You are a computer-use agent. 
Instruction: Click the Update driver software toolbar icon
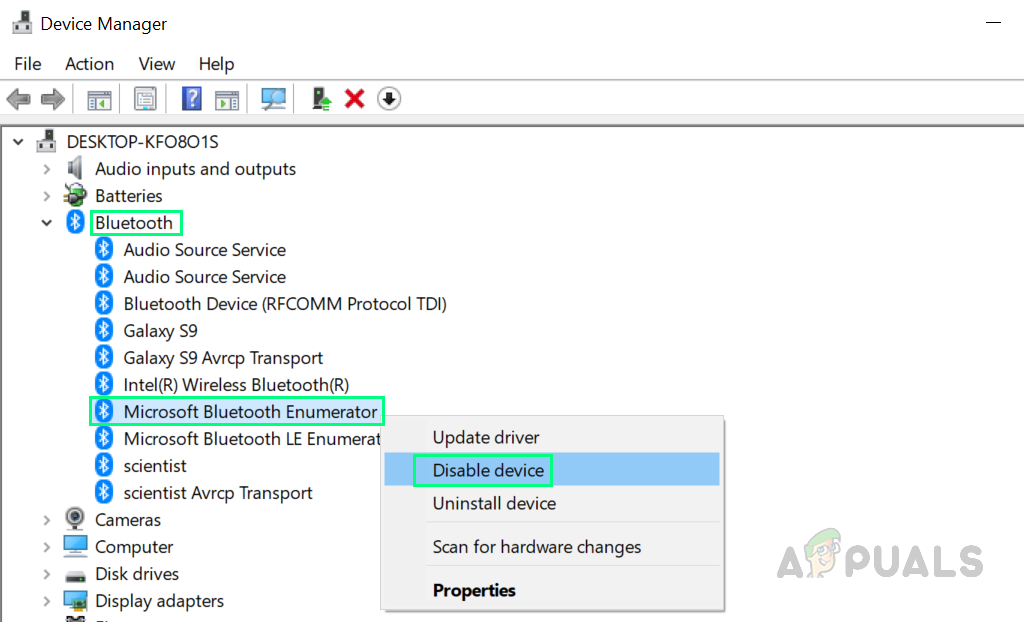(320, 98)
